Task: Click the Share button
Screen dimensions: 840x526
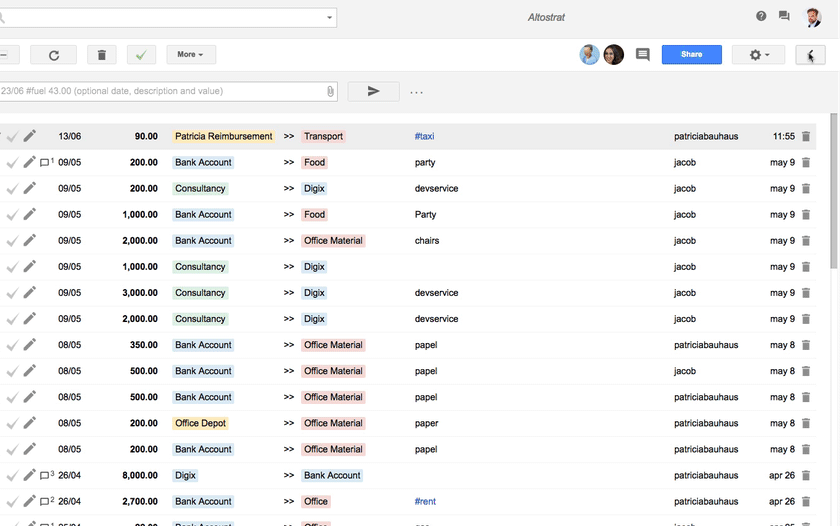Action: (x=691, y=55)
